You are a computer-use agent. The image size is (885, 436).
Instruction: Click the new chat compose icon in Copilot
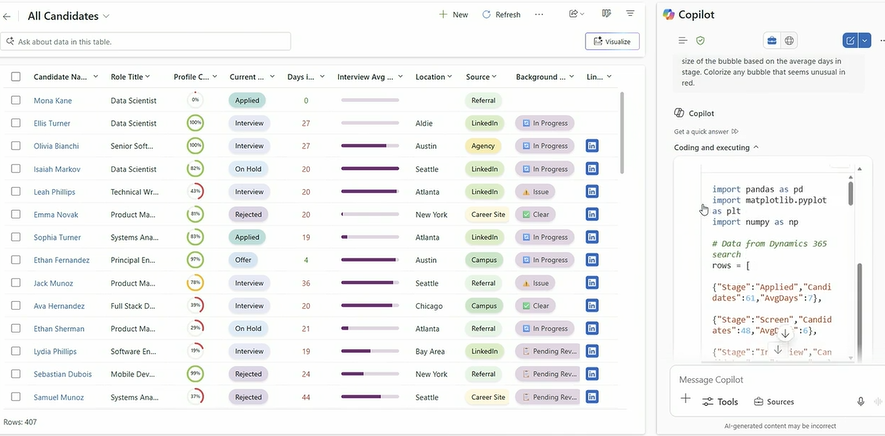850,41
